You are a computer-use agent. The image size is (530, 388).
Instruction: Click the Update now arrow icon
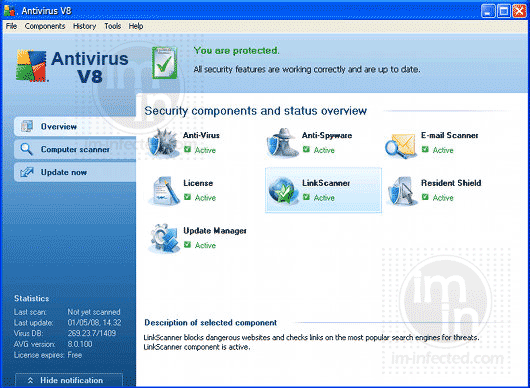[26, 172]
